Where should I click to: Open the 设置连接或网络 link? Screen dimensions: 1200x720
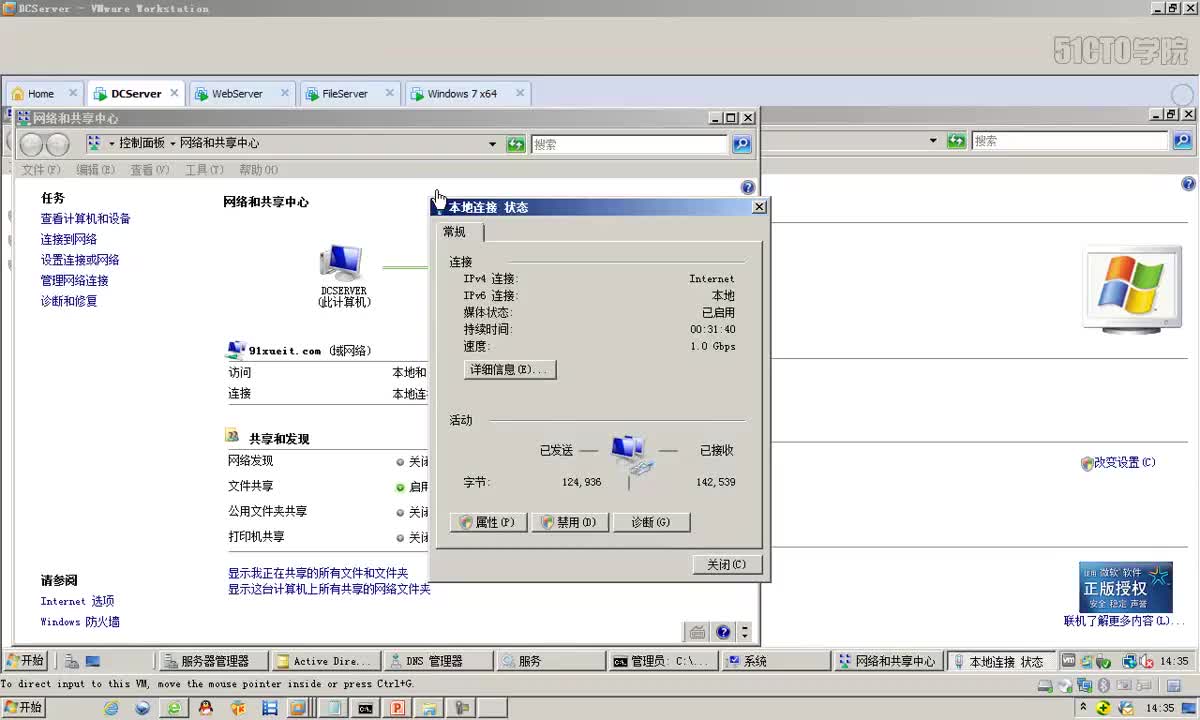pyautogui.click(x=79, y=260)
